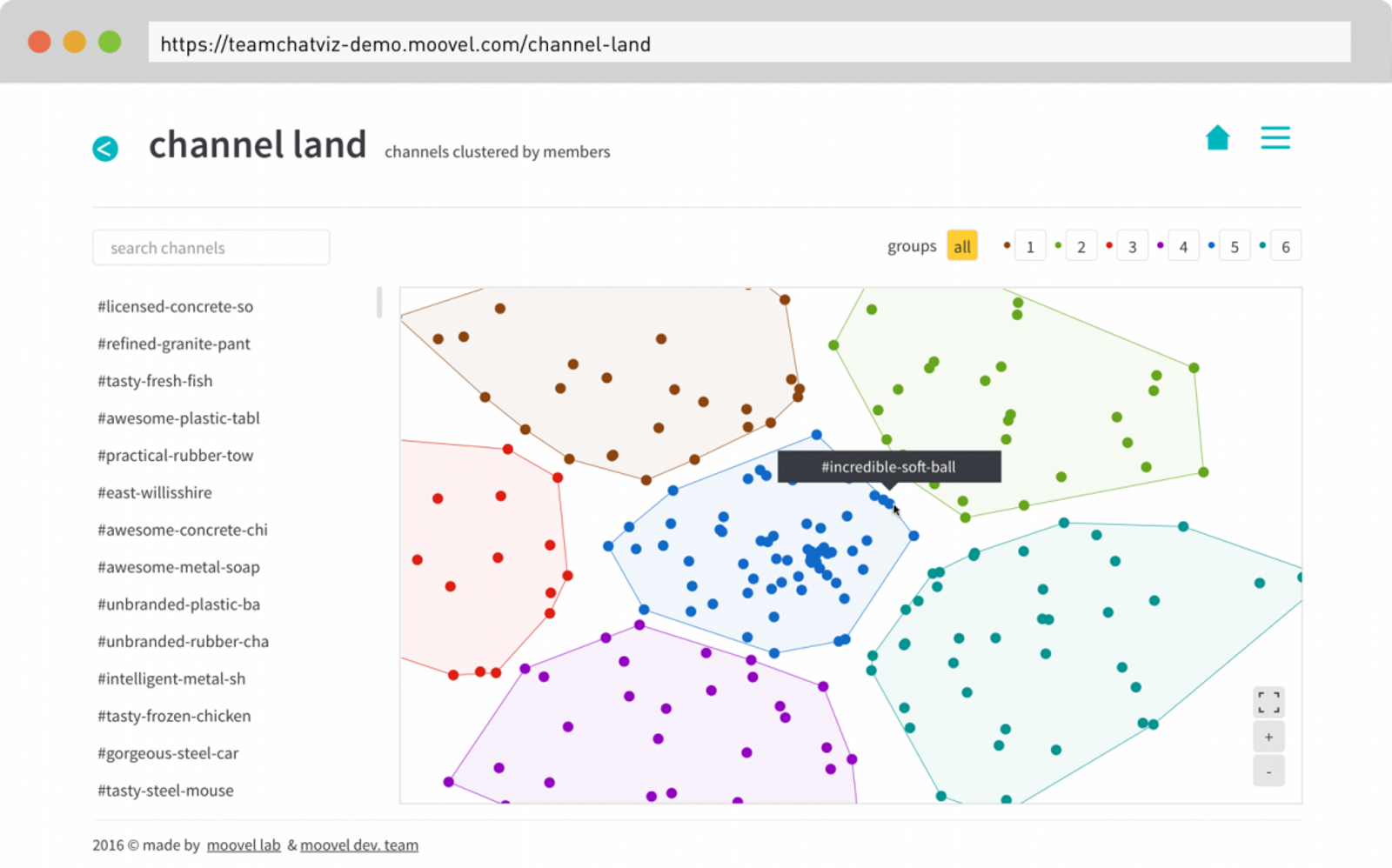
Task: Show all groups filter
Action: (x=961, y=246)
